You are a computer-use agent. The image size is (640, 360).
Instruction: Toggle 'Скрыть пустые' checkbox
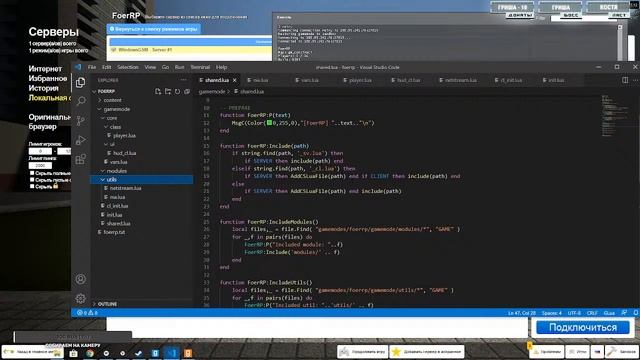(32, 180)
